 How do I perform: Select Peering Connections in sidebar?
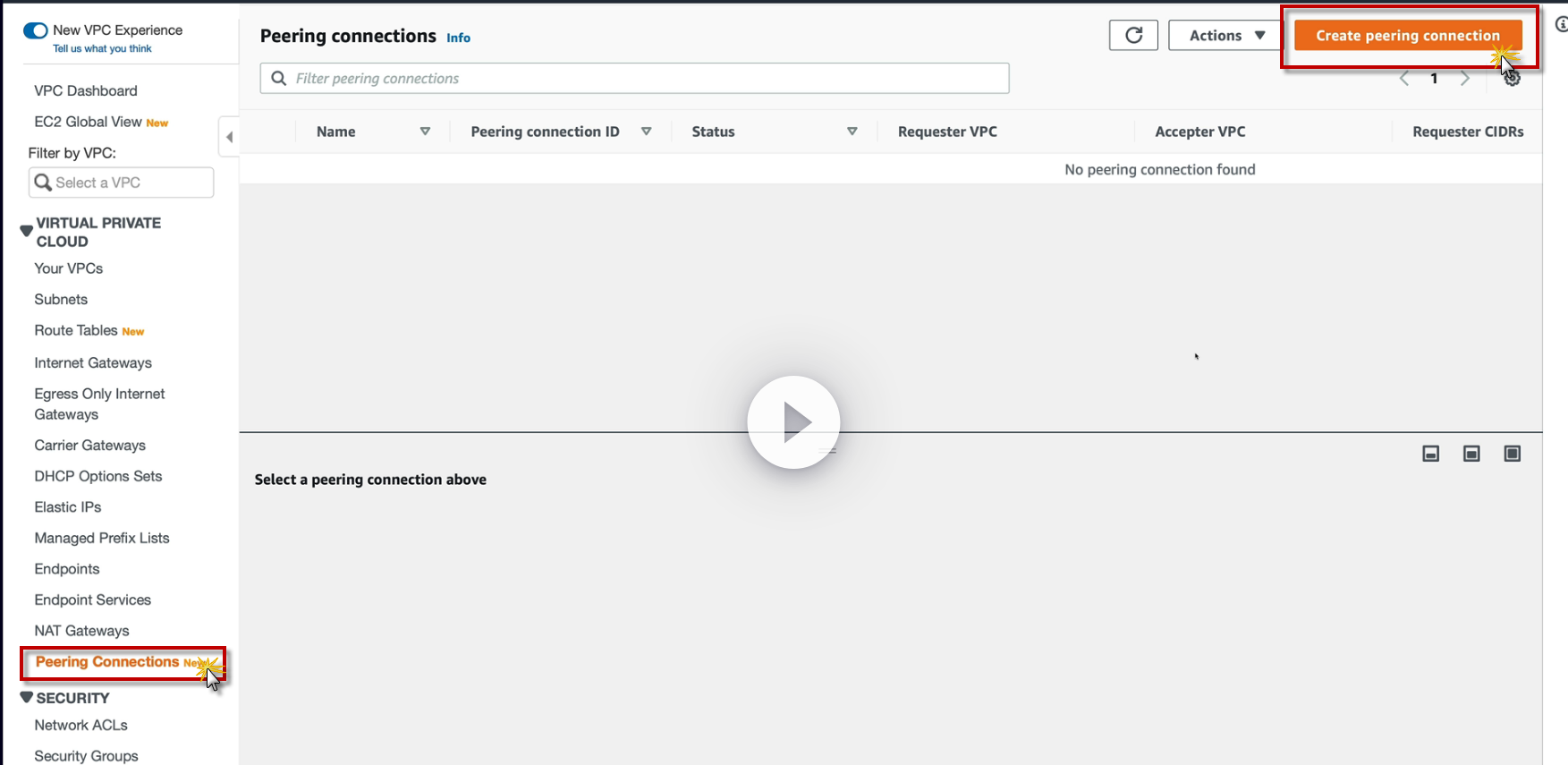click(x=107, y=662)
